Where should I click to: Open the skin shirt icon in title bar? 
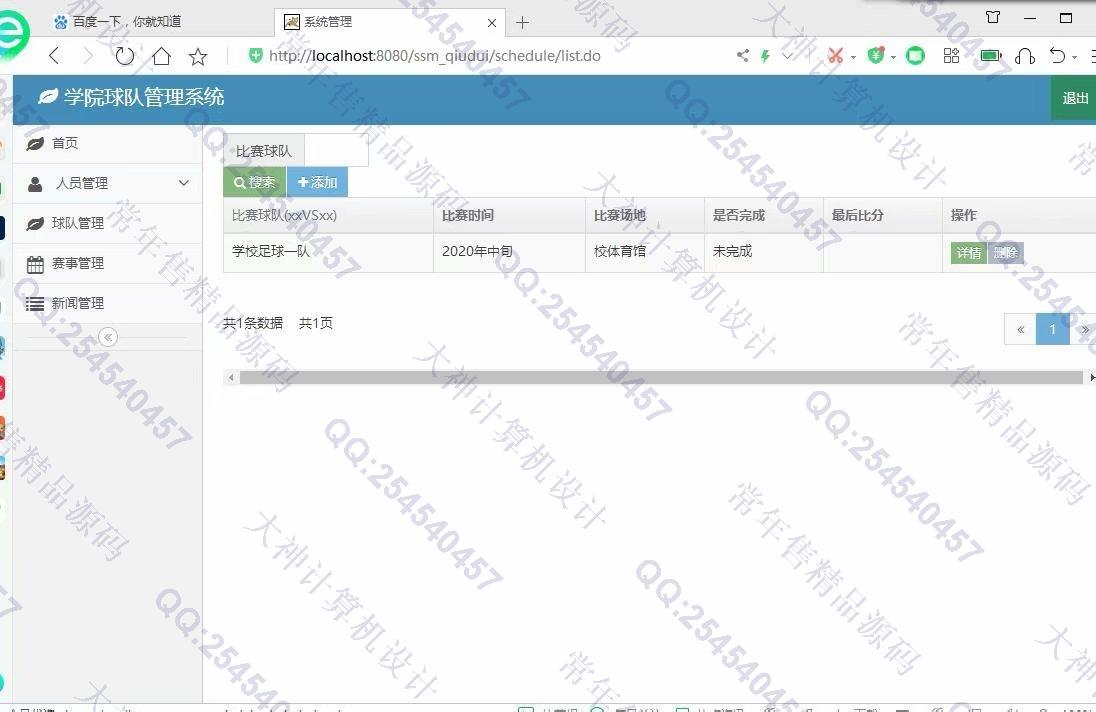click(x=993, y=17)
